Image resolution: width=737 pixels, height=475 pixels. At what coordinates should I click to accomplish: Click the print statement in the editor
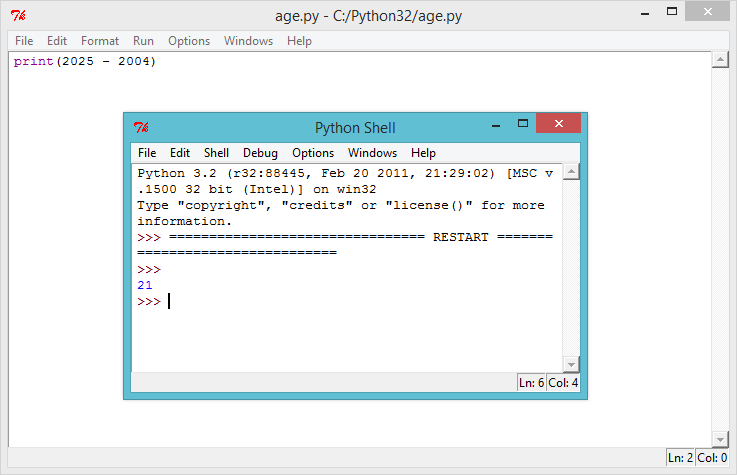tap(85, 62)
